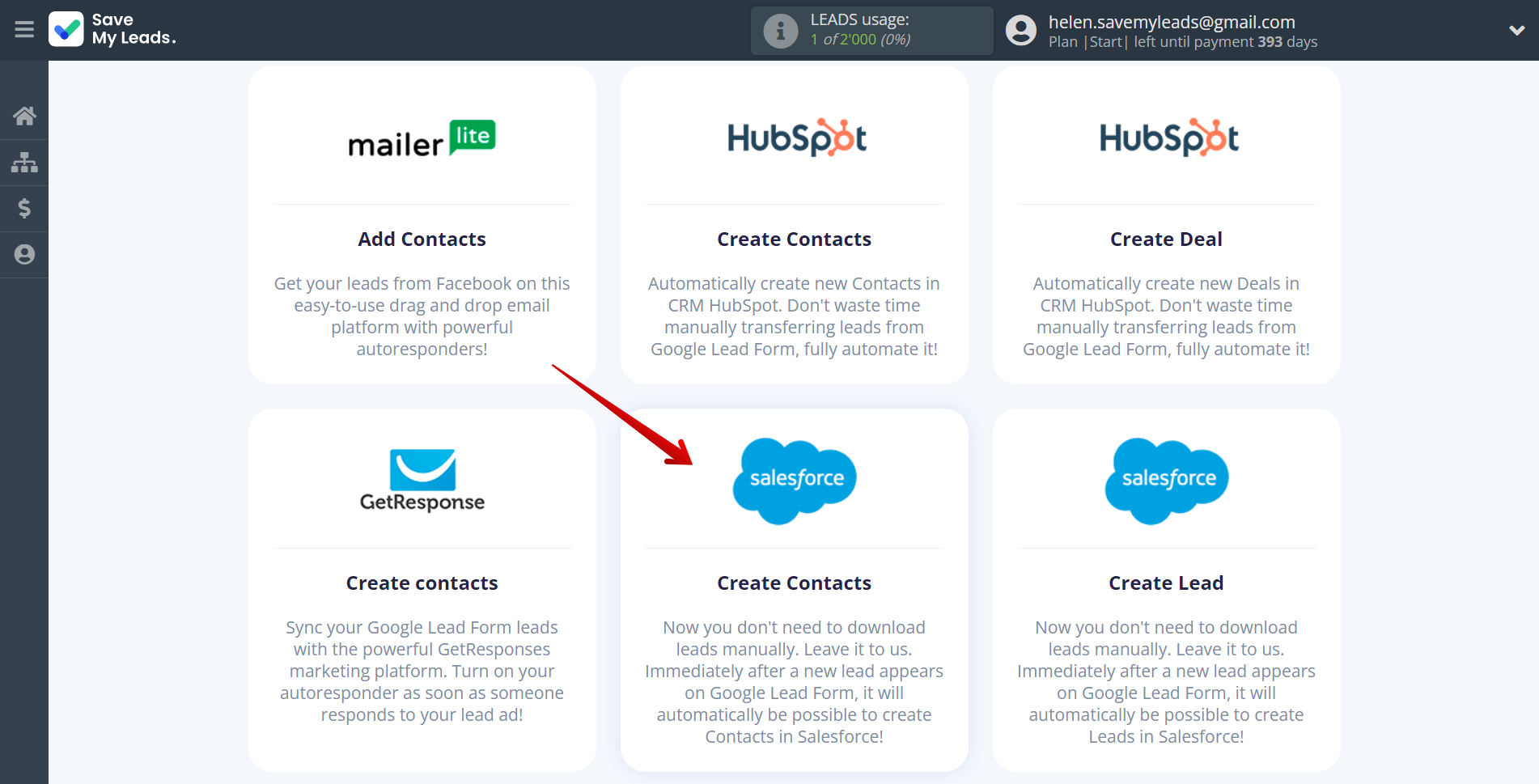Click the SaveMyLeads checkmark logo
The image size is (1539, 784).
click(x=66, y=30)
